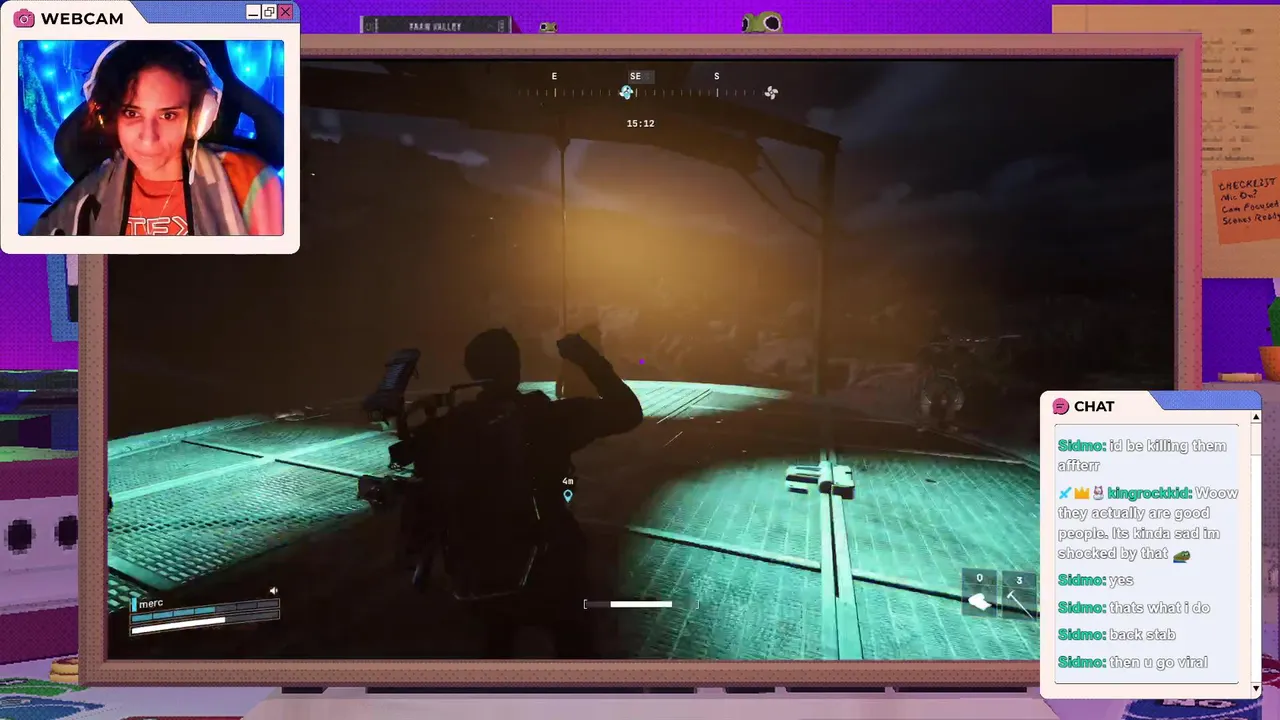Click the S compass heading

click(716, 76)
